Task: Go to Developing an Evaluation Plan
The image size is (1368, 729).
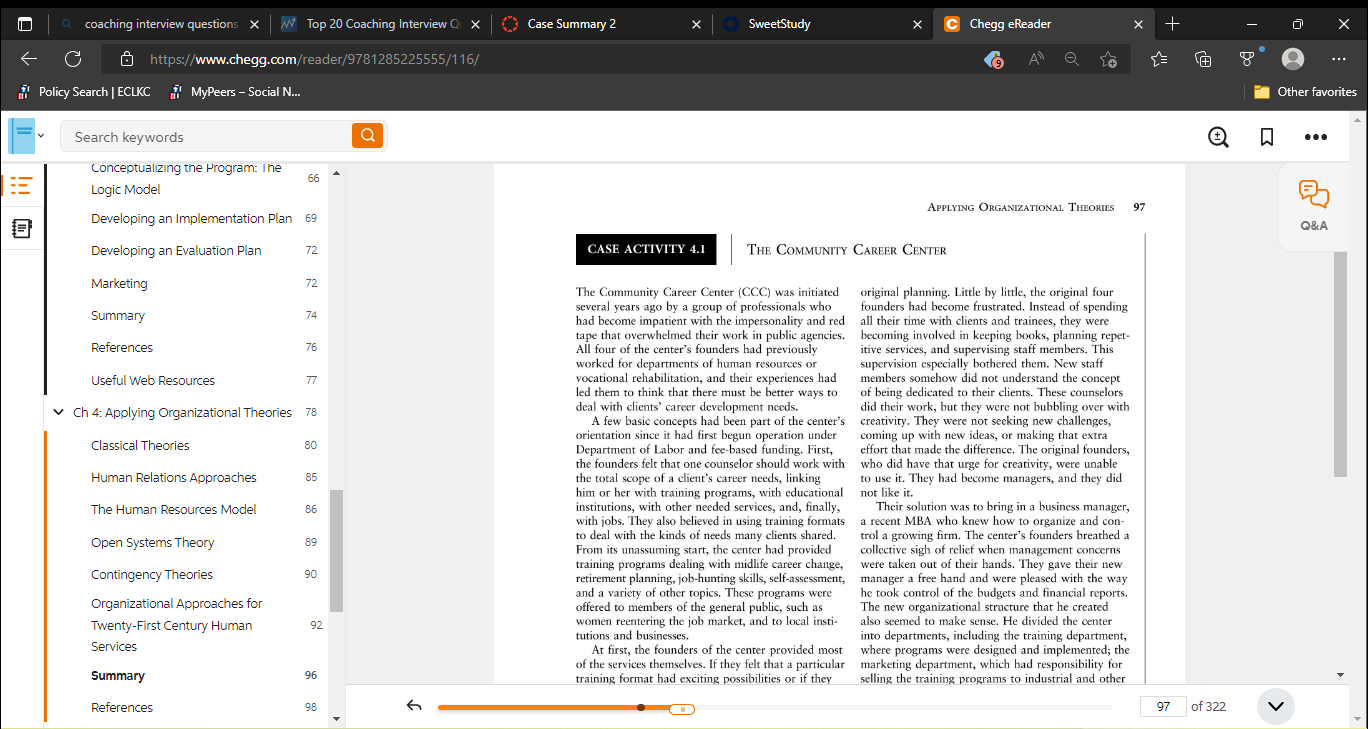Action: tap(176, 250)
